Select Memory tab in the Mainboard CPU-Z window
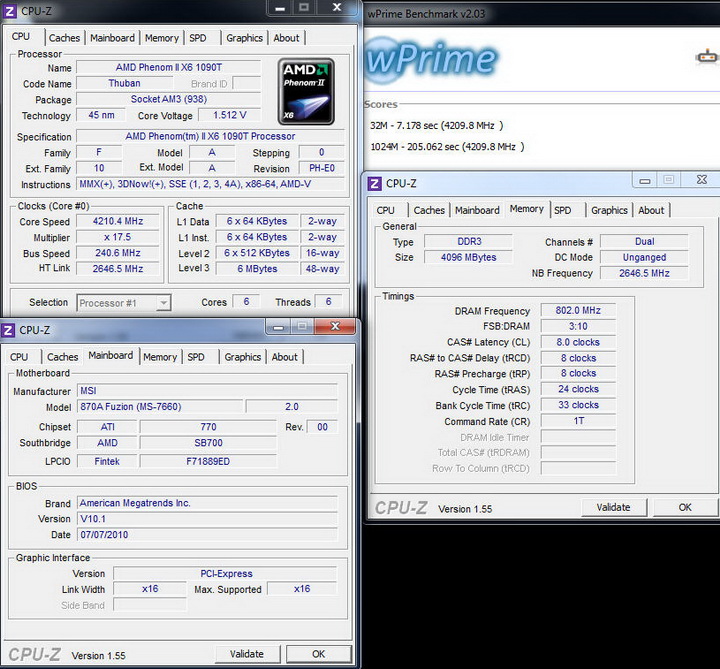720x669 pixels. (x=160, y=357)
